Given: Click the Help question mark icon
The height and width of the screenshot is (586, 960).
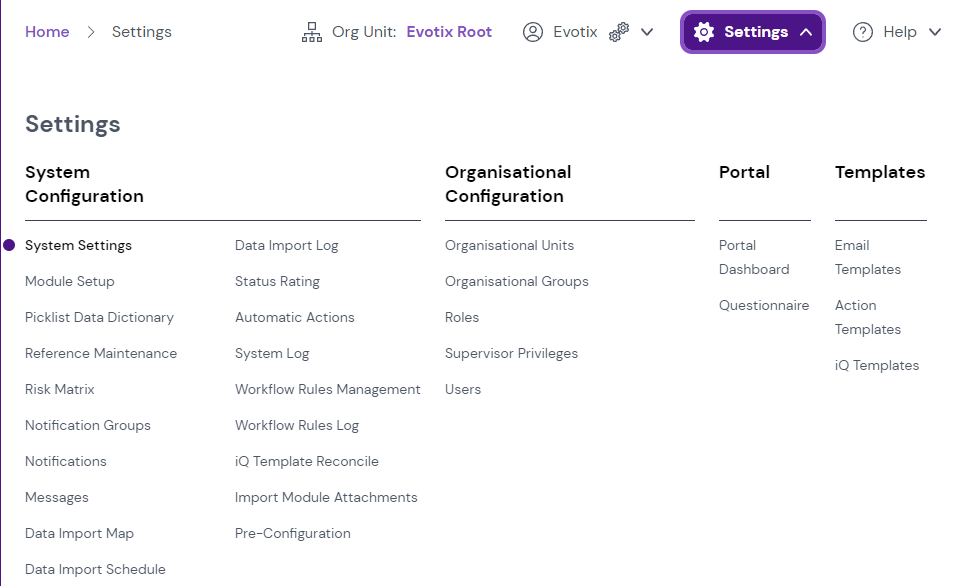Looking at the screenshot, I should (863, 32).
